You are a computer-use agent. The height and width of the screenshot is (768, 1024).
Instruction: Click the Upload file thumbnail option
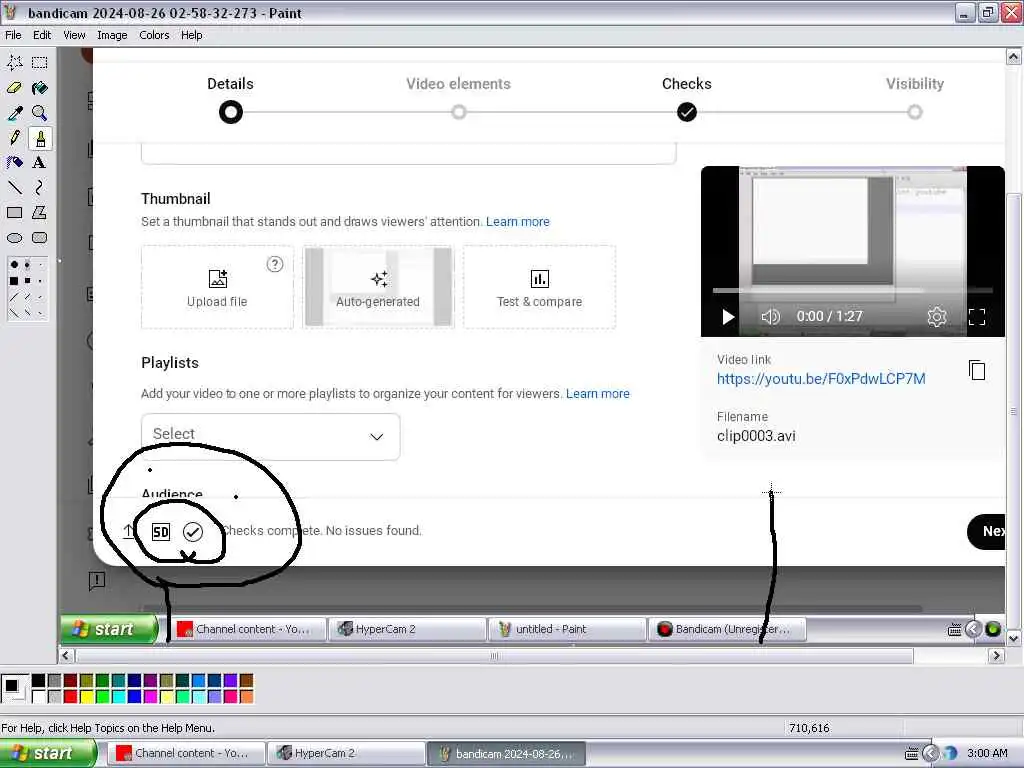click(217, 287)
